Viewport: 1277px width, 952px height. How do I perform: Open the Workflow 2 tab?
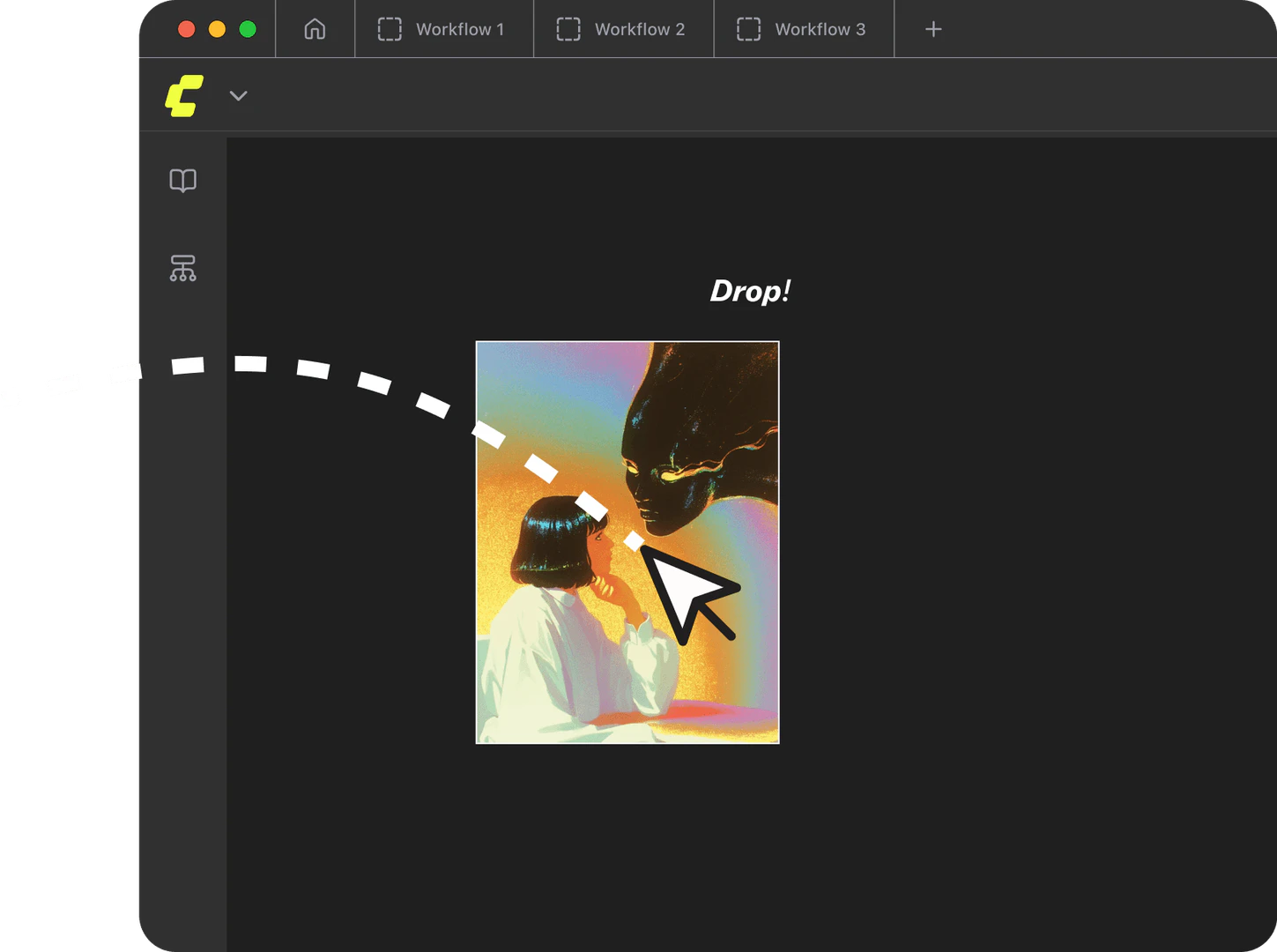(639, 29)
